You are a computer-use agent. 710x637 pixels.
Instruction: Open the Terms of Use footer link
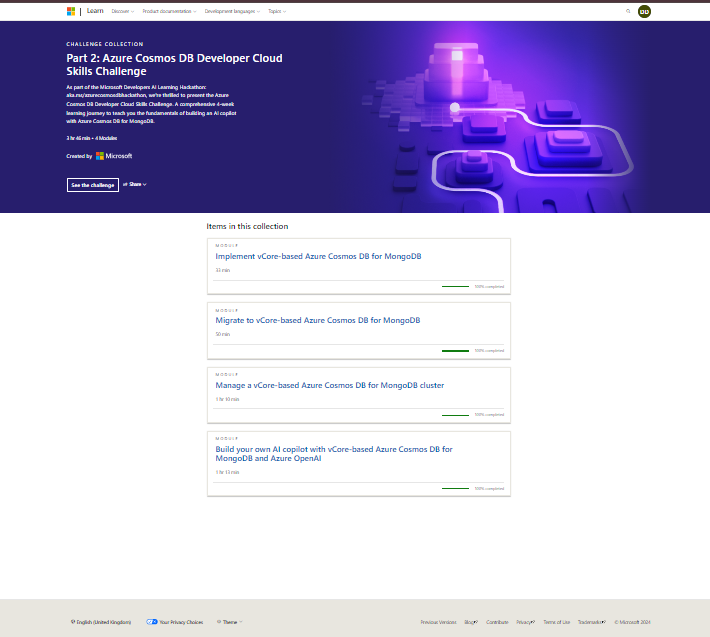coord(556,622)
